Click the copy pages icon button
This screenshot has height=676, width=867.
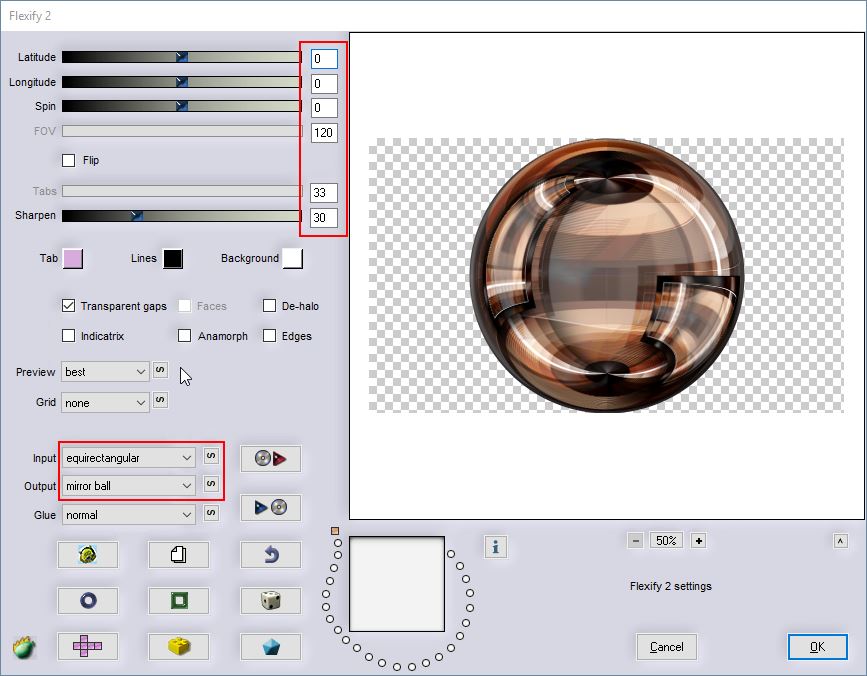point(178,555)
